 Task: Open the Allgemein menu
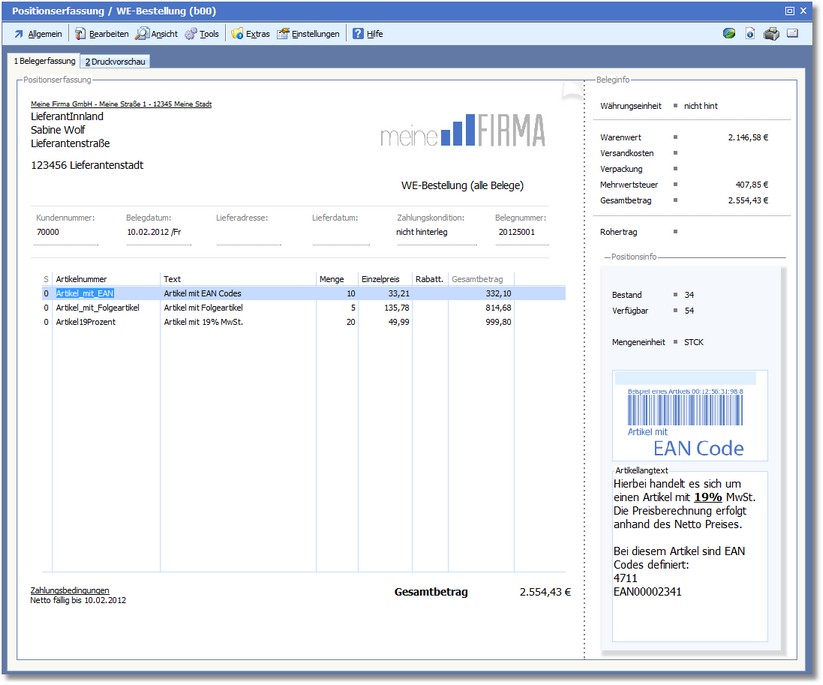(37, 34)
